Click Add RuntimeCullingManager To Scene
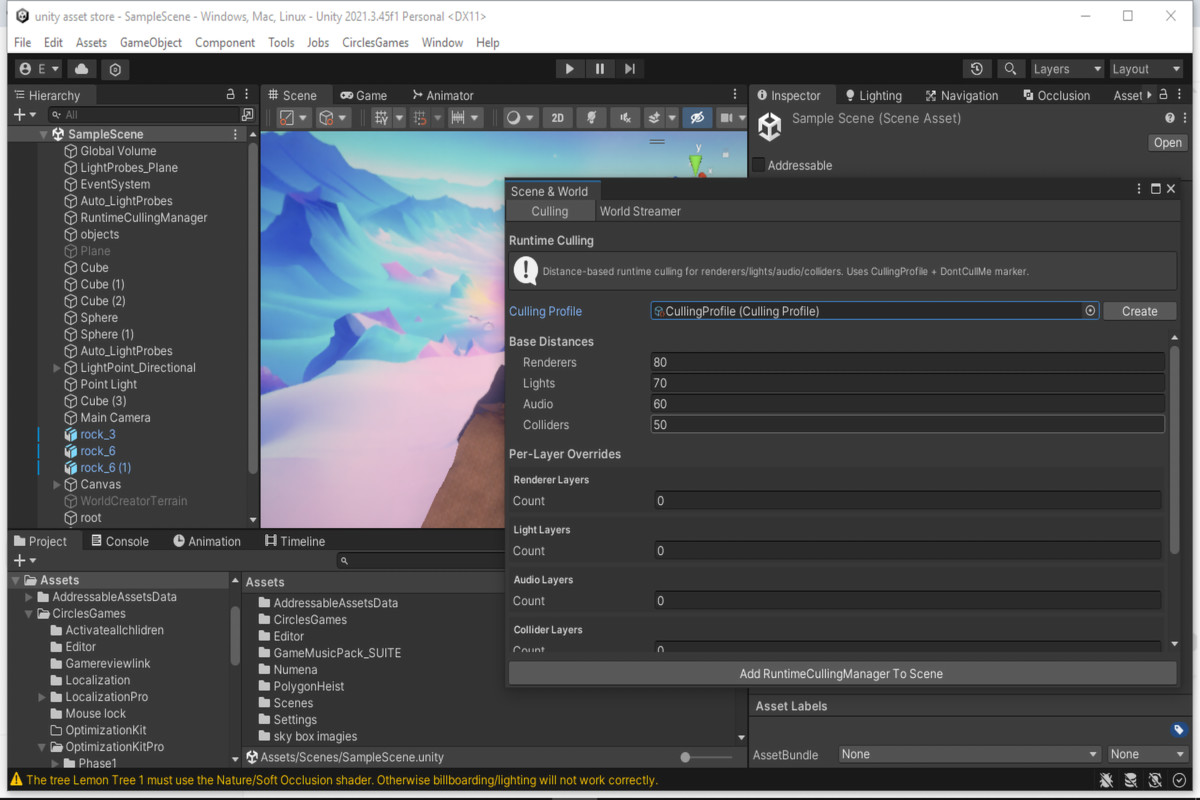Image resolution: width=1200 pixels, height=800 pixels. (x=841, y=673)
